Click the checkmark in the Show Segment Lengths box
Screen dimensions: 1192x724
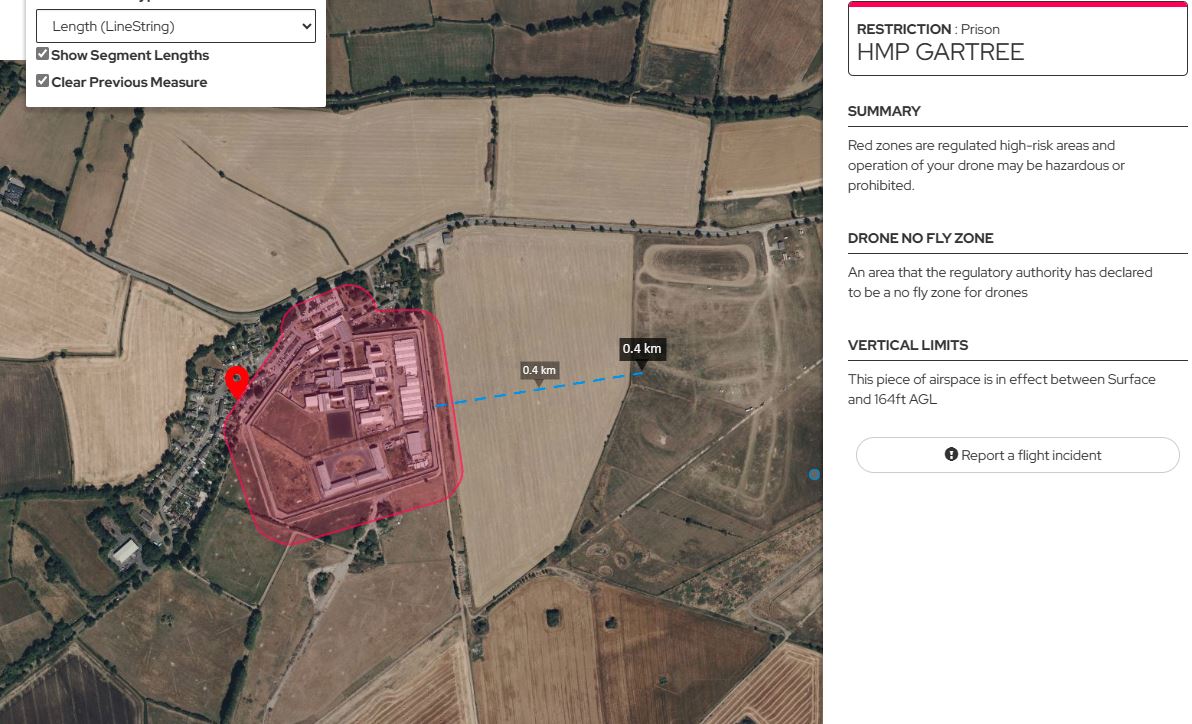coord(42,54)
